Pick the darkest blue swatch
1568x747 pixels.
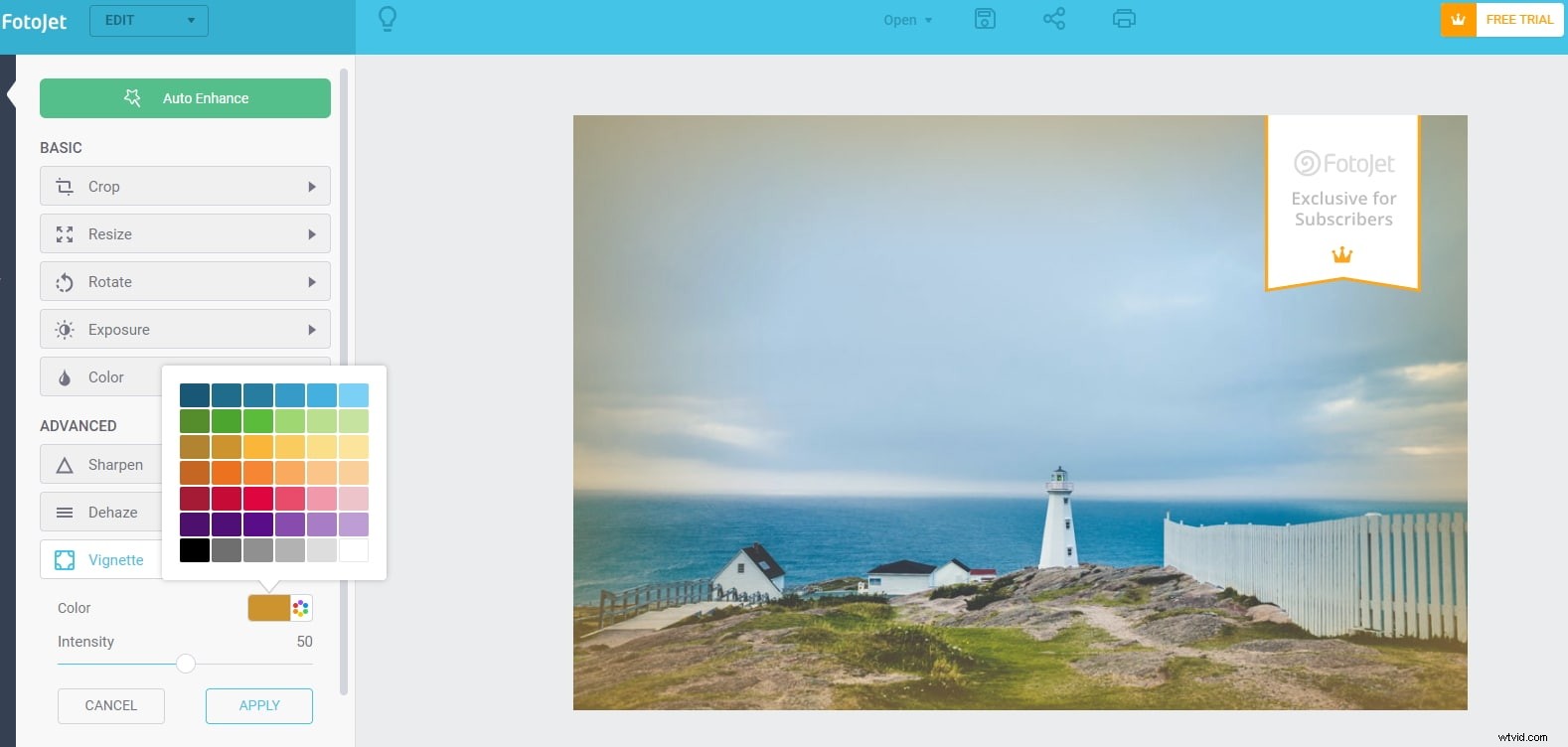point(195,395)
